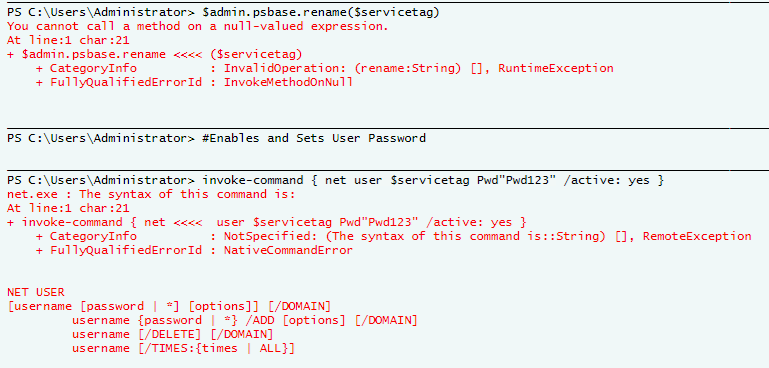Click the InvalidOperation CategoryInfo line

coord(325,68)
